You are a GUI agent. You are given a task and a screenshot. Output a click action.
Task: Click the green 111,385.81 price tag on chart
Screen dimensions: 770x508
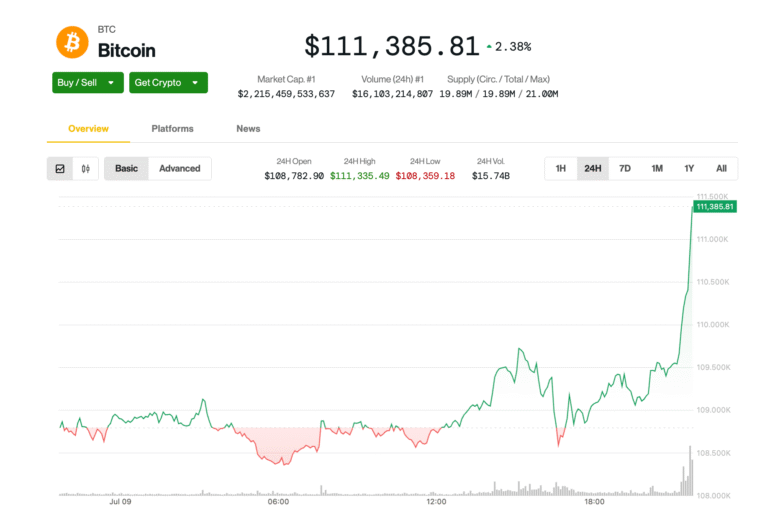(715, 207)
